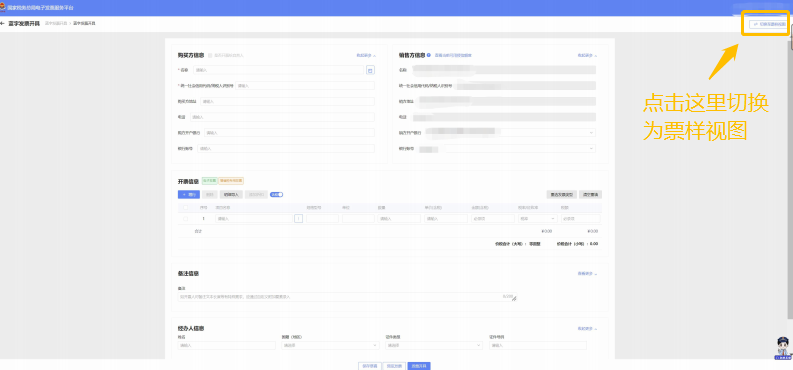
Task: Click the info icon beside 销售方信息
Action: click(428, 55)
